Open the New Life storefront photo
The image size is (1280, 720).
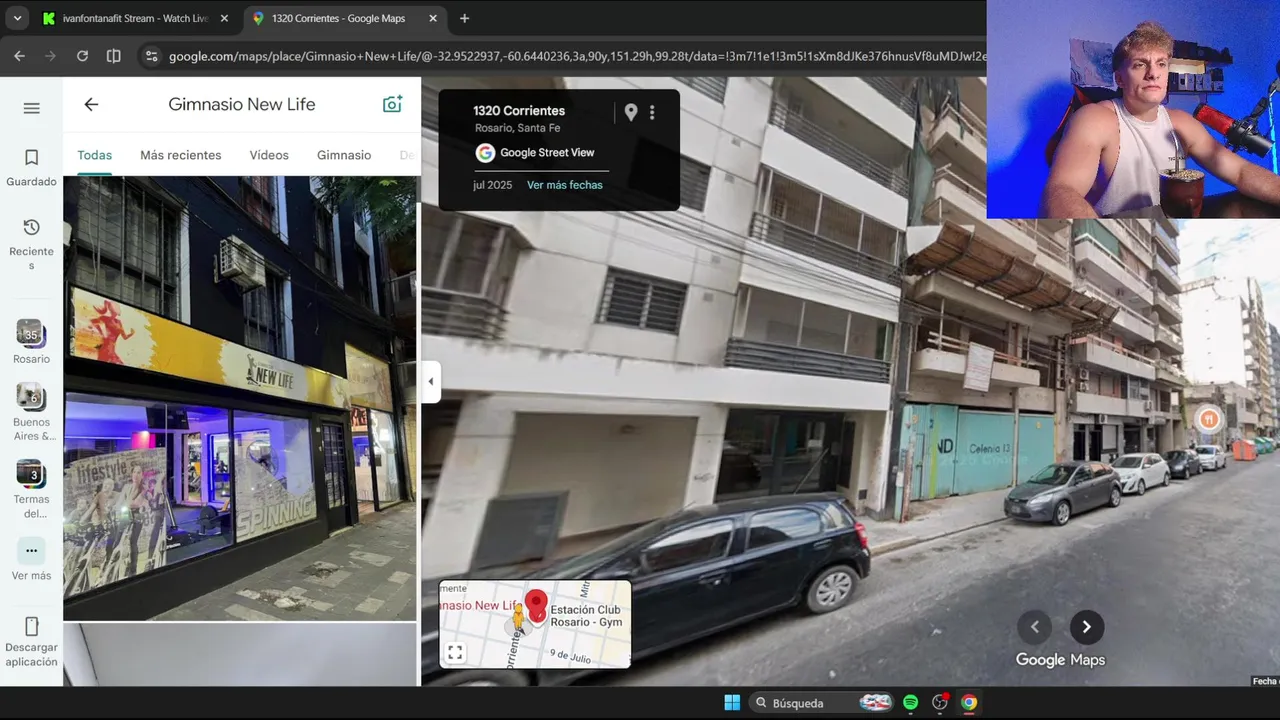point(240,398)
